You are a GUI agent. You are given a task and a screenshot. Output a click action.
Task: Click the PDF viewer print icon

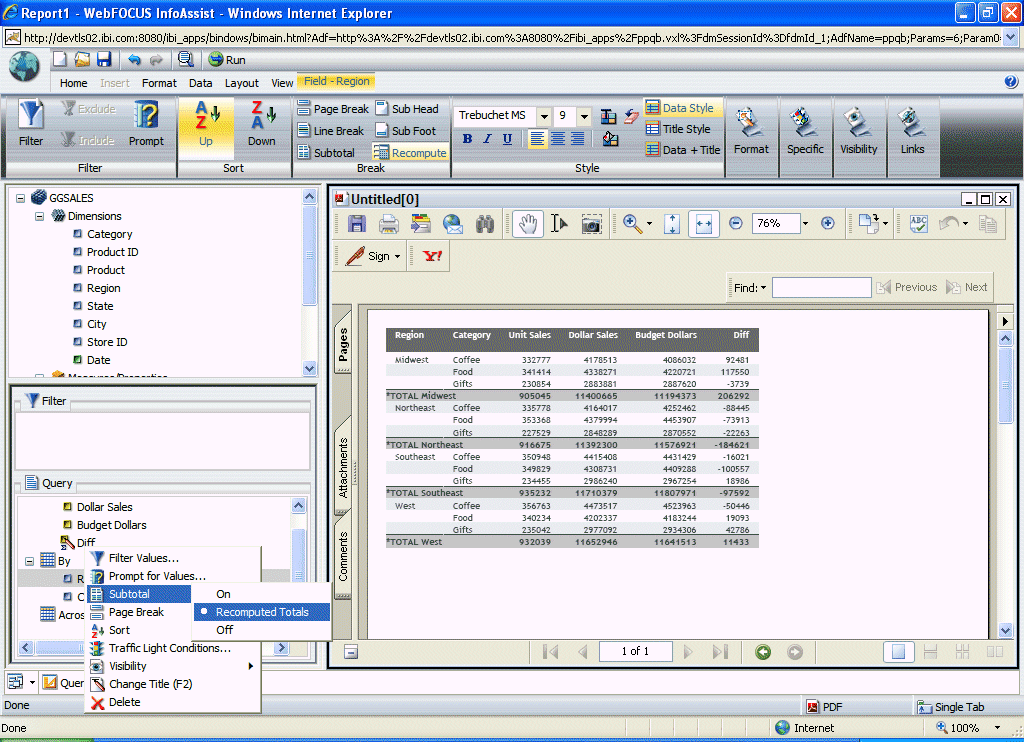(x=389, y=224)
